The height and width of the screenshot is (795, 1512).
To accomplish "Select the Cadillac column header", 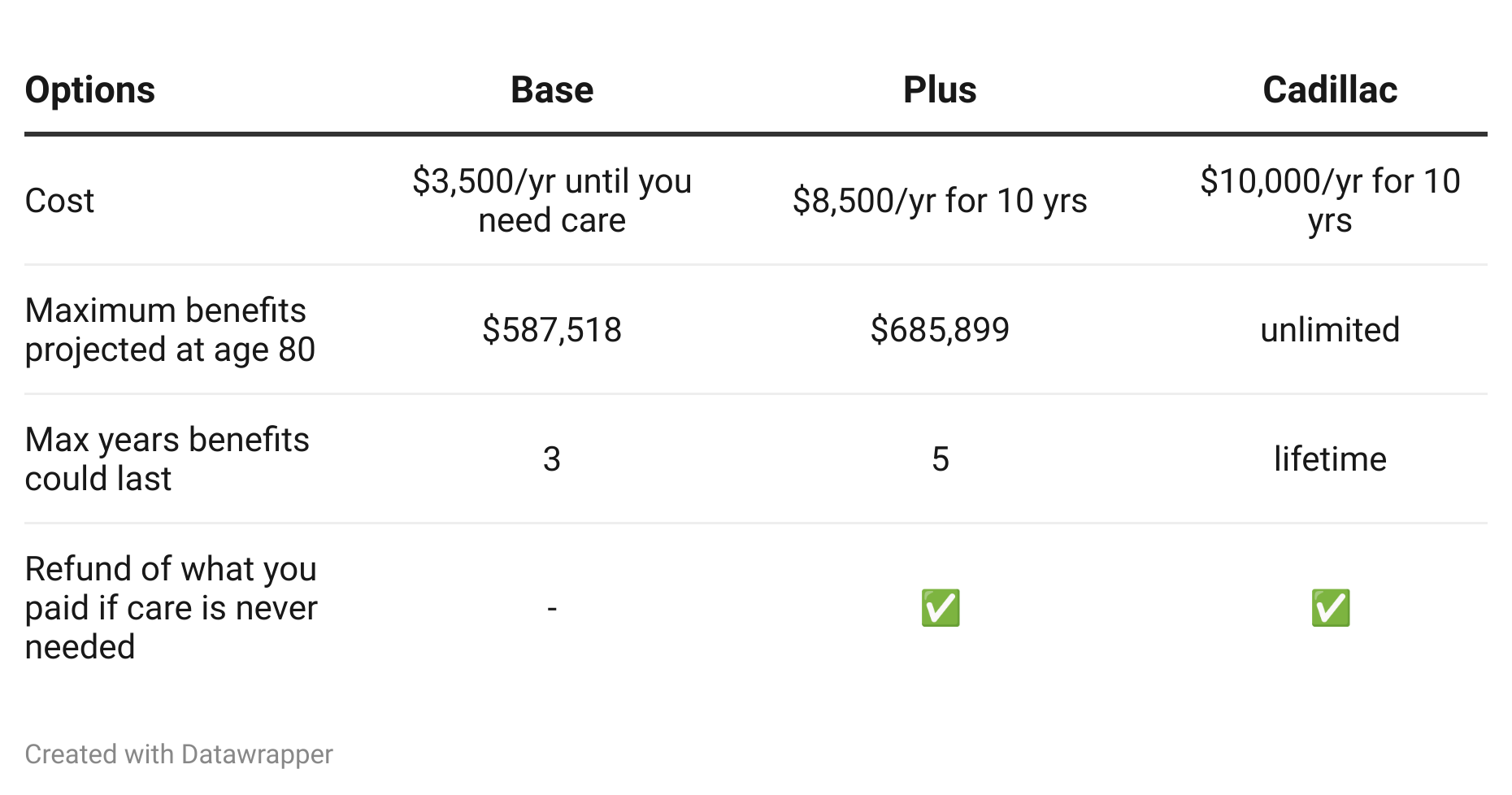I will tap(1330, 89).
